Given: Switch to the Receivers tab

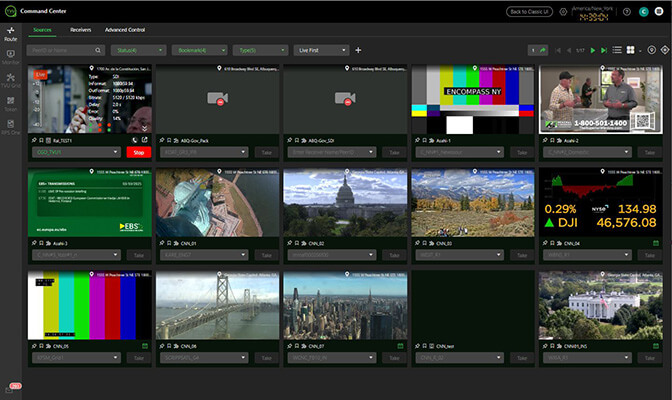Looking at the screenshot, I should pyautogui.click(x=81, y=30).
